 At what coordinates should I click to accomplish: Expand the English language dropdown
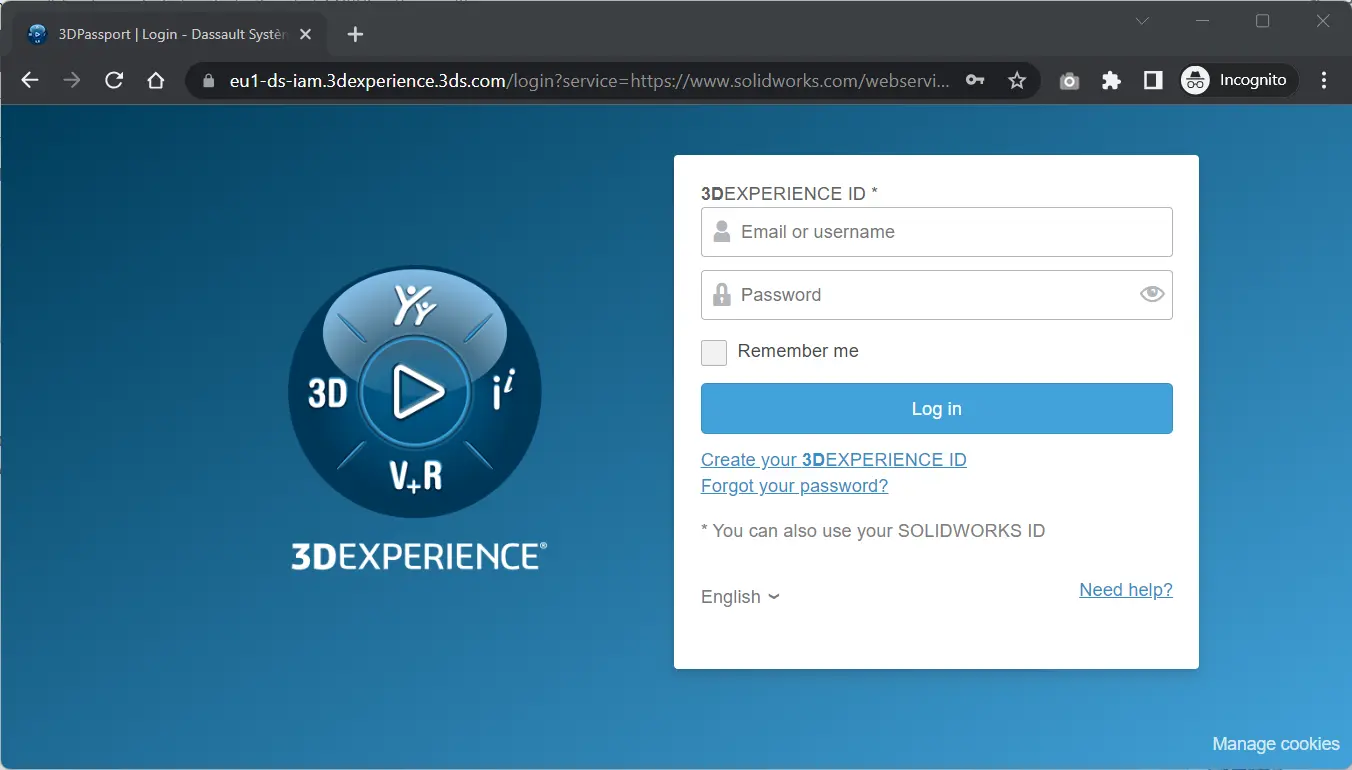pos(740,597)
